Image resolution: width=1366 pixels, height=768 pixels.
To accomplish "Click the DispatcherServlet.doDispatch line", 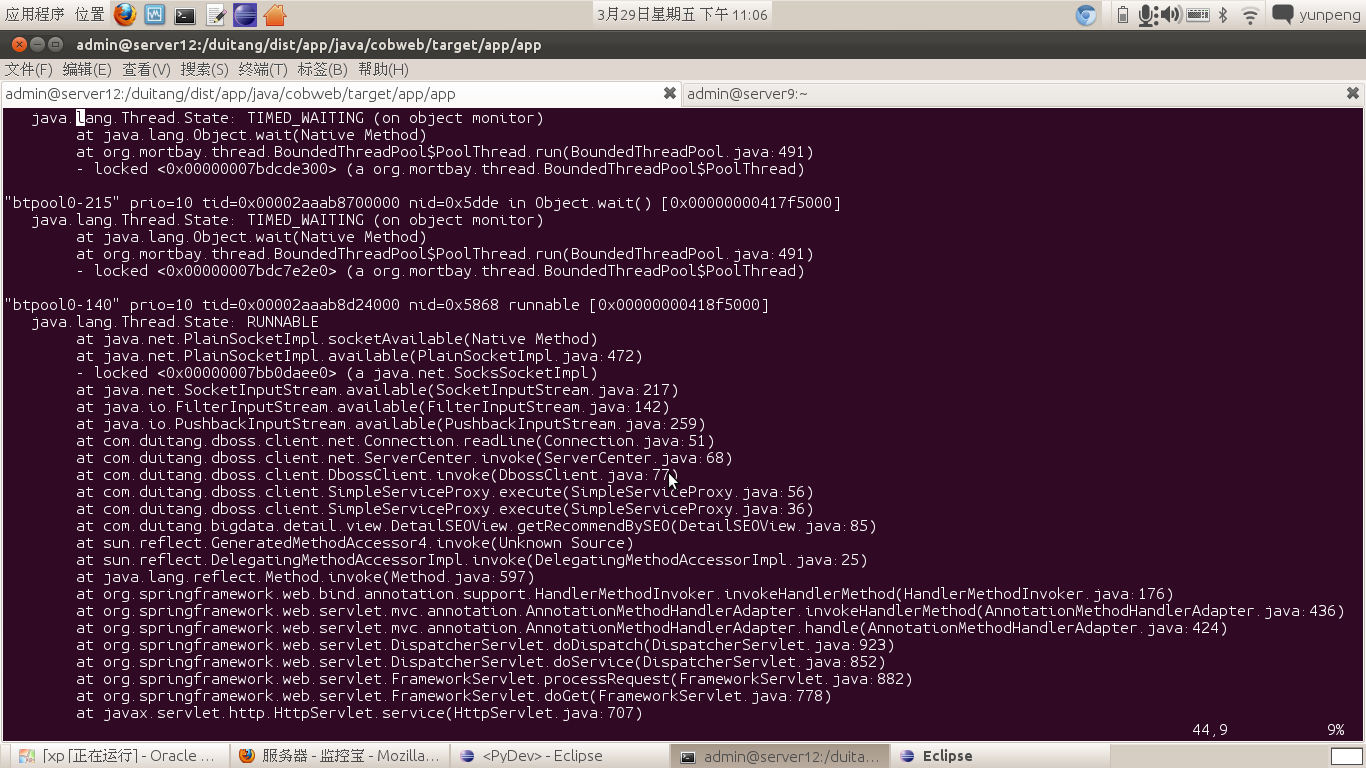I will [485, 645].
